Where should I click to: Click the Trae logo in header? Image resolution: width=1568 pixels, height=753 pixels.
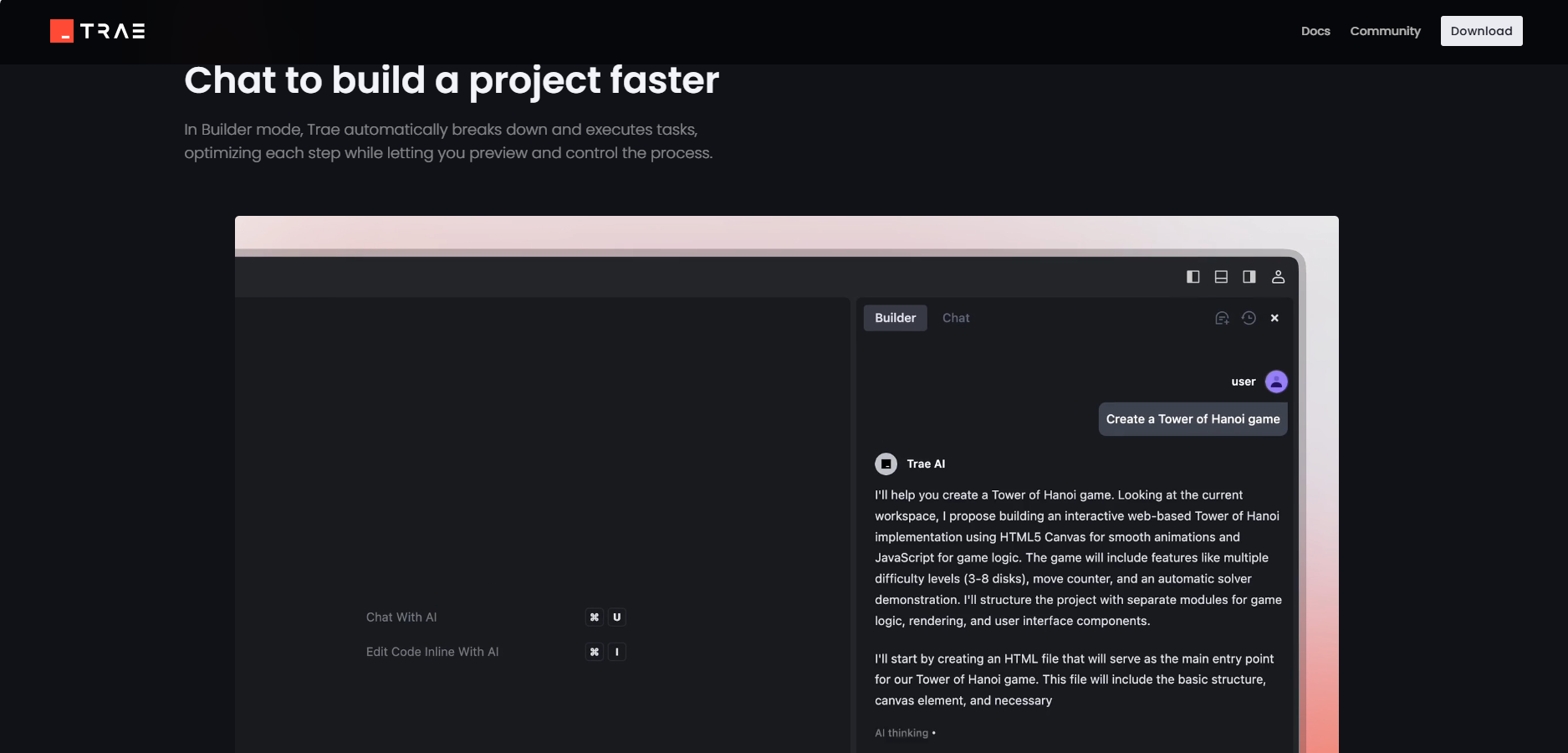98,31
